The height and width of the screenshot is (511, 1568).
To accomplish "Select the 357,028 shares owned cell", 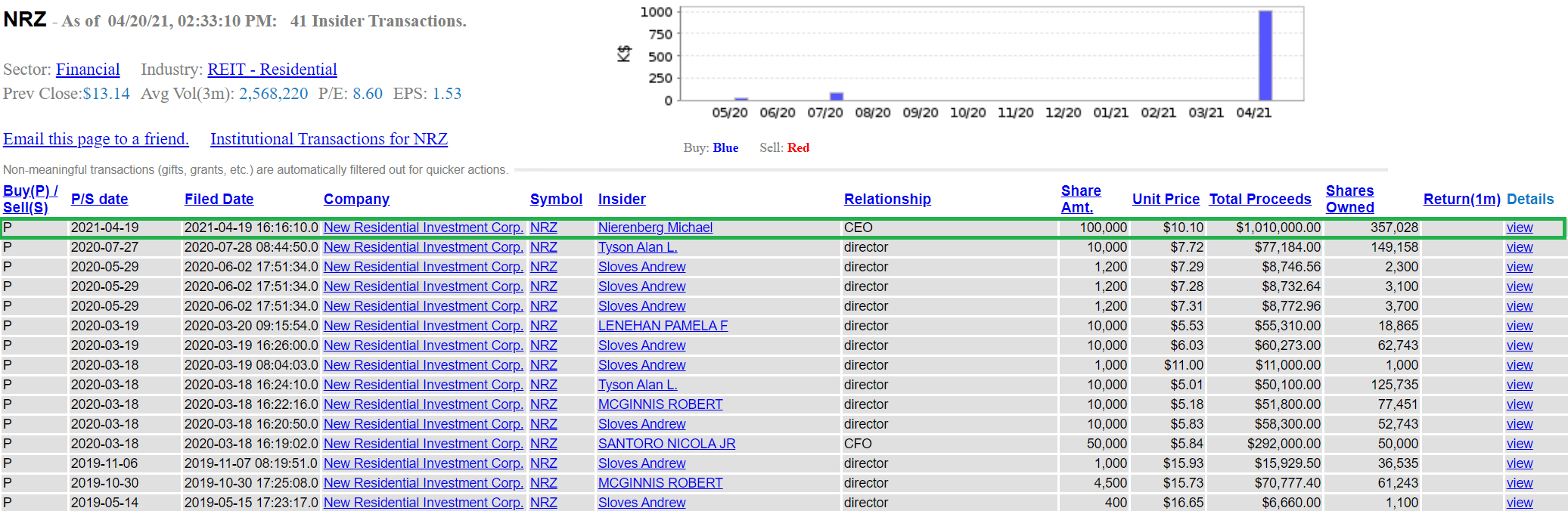I will 1371,228.
